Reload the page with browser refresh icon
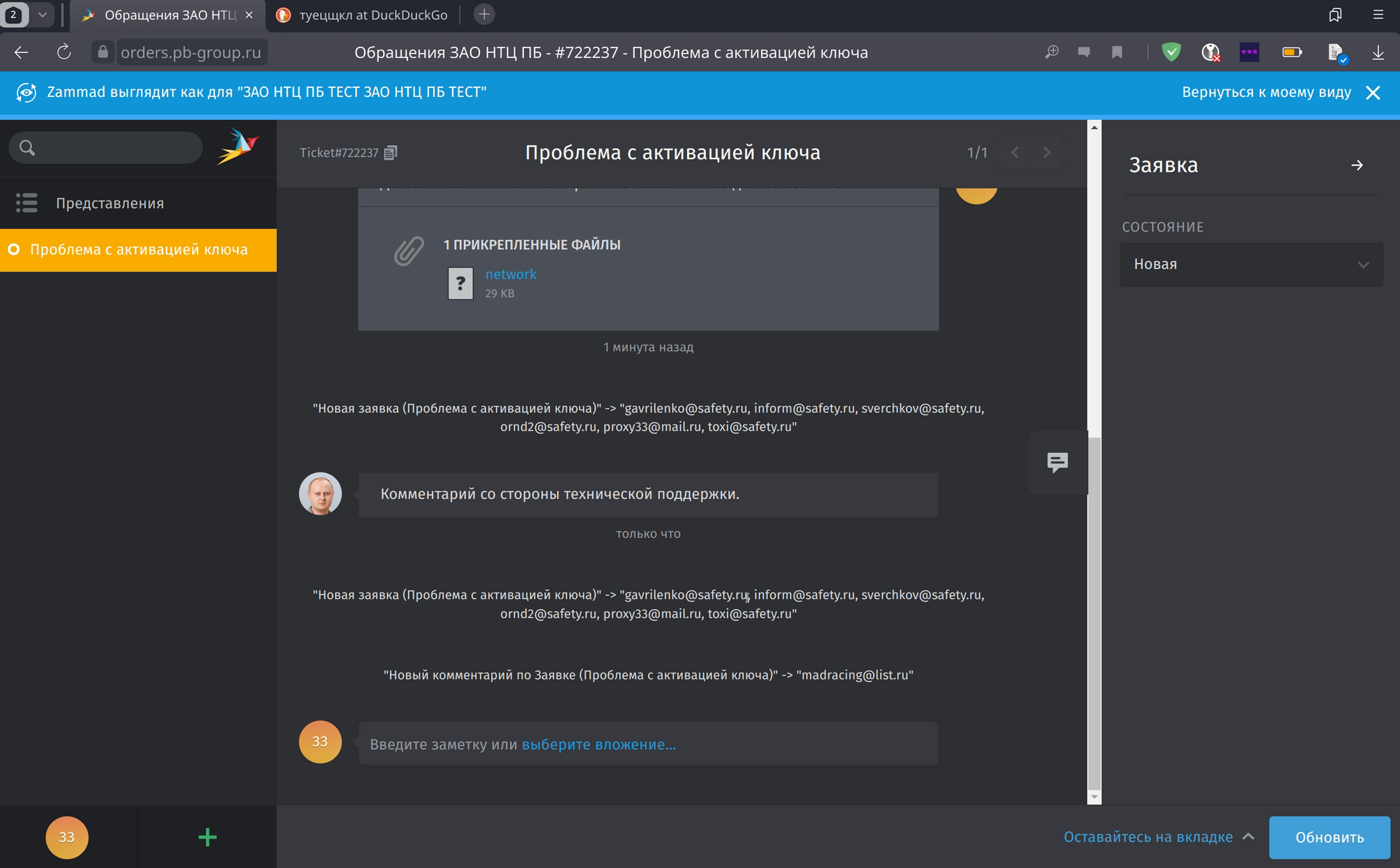Image resolution: width=1400 pixels, height=868 pixels. click(x=63, y=52)
